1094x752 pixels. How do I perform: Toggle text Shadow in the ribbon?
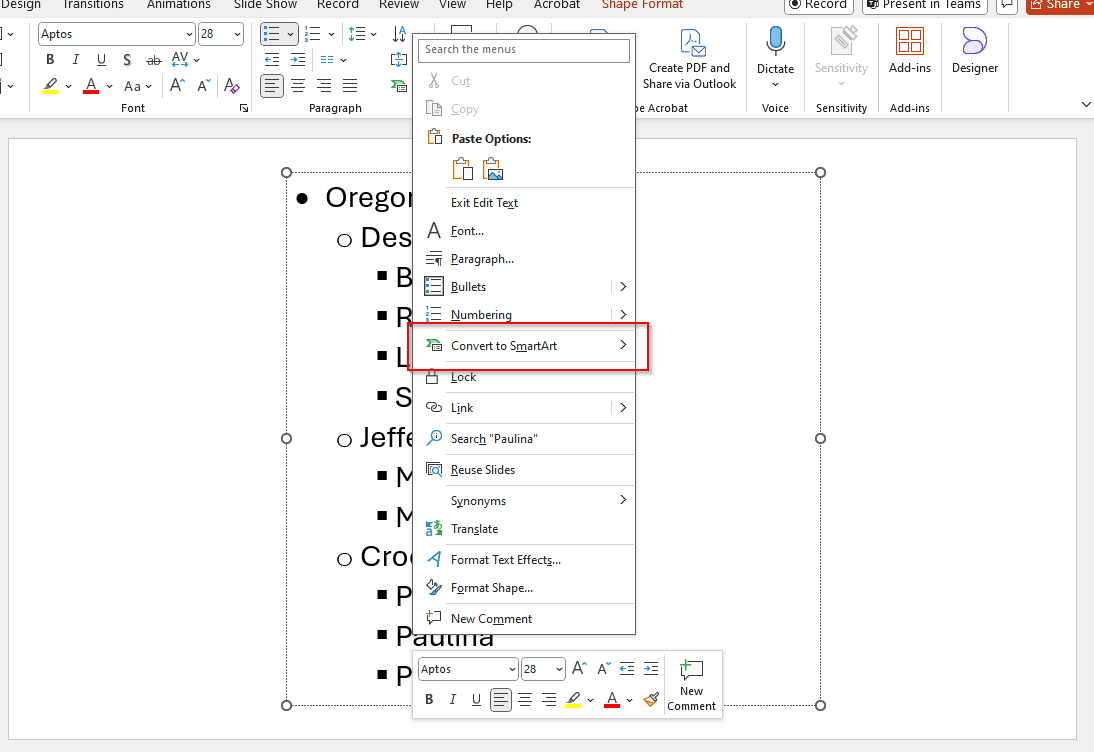click(x=126, y=60)
